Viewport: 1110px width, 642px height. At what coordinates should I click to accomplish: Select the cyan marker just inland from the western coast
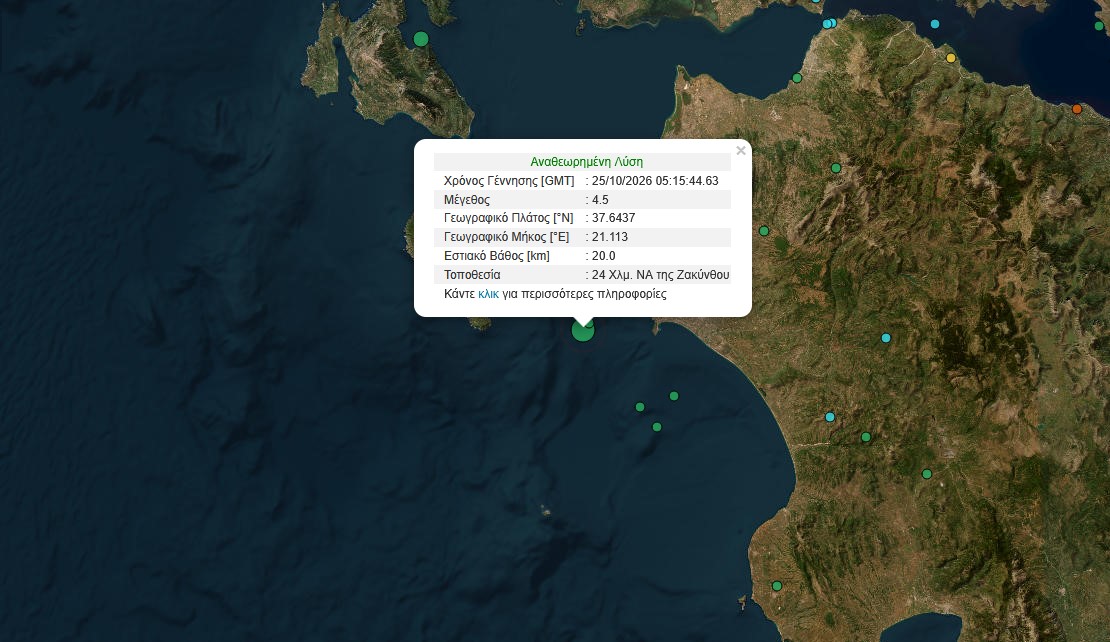click(830, 417)
